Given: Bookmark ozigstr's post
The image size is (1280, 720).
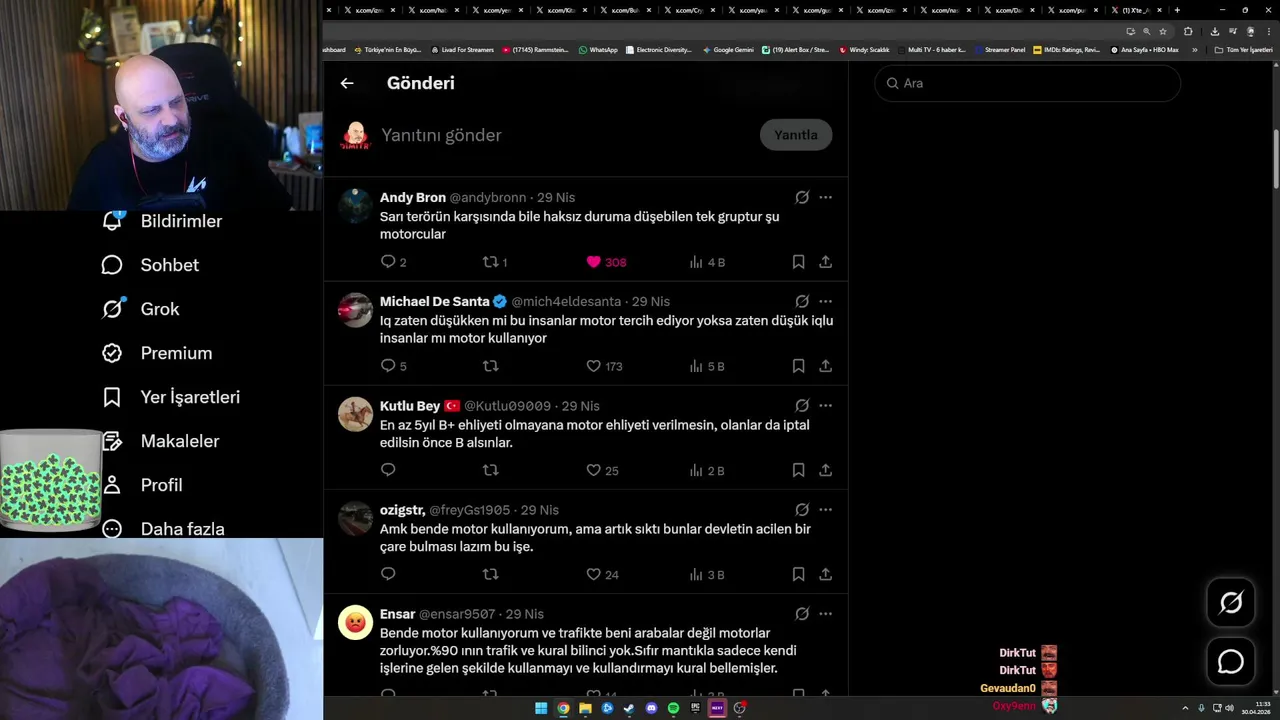Looking at the screenshot, I should pos(798,574).
